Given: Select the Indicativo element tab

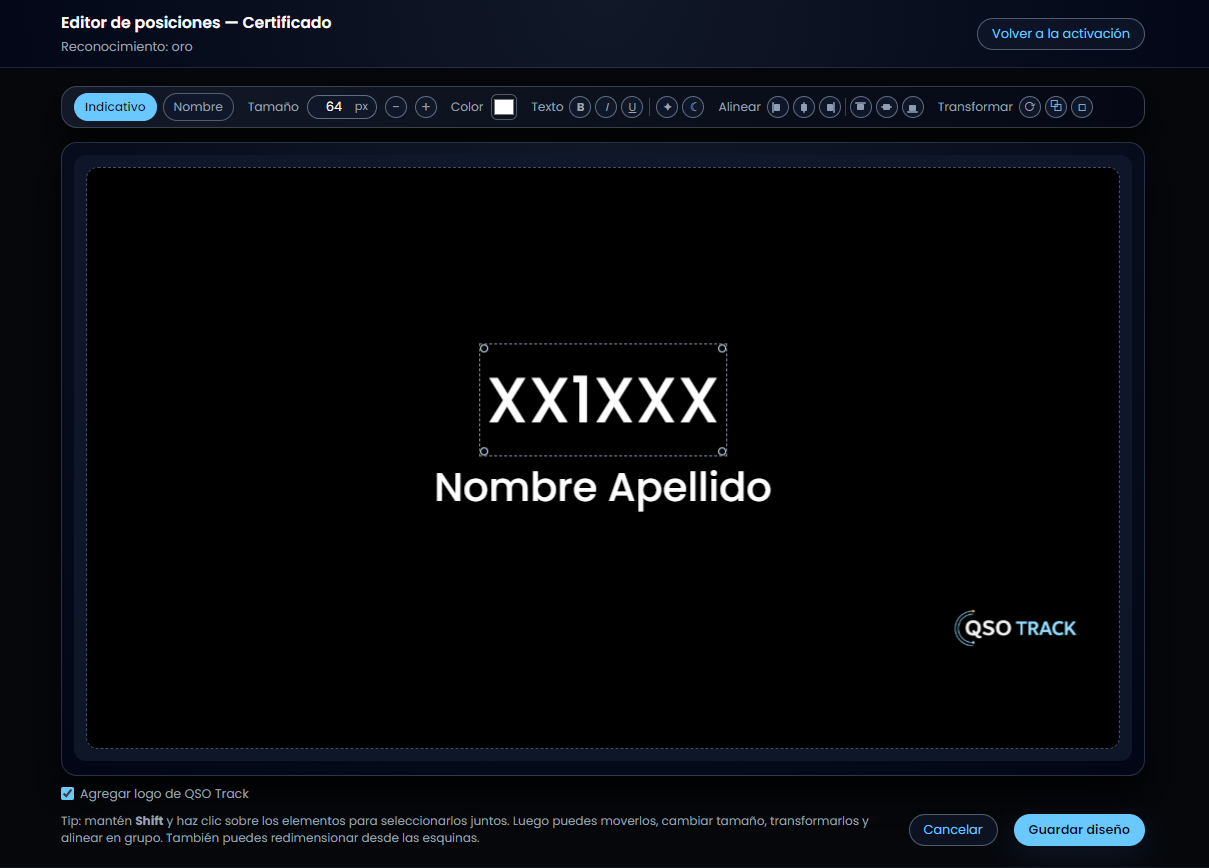Looking at the screenshot, I should point(115,107).
